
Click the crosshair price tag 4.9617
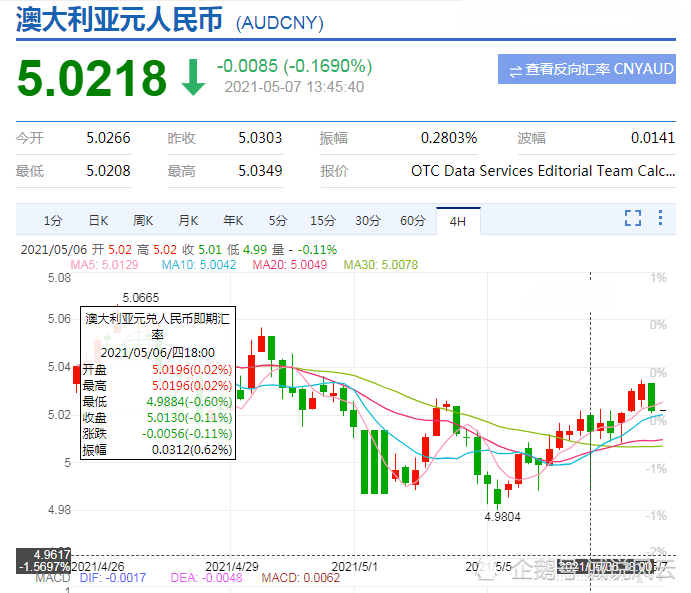[52, 555]
